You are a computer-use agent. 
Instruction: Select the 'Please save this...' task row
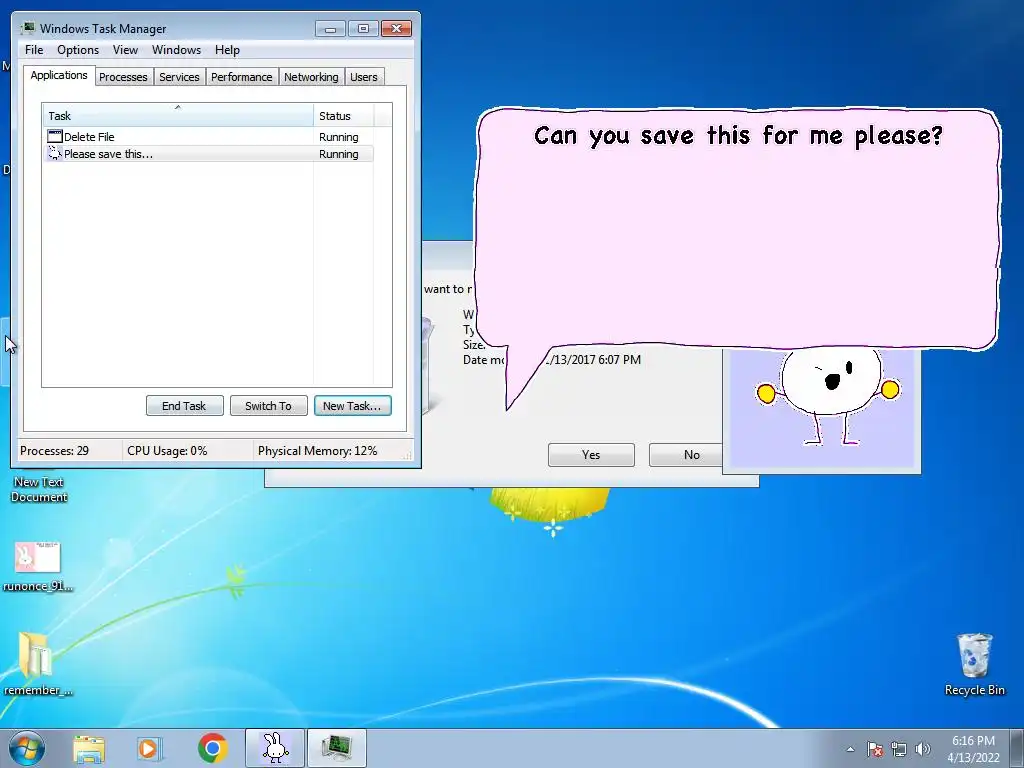pos(208,154)
